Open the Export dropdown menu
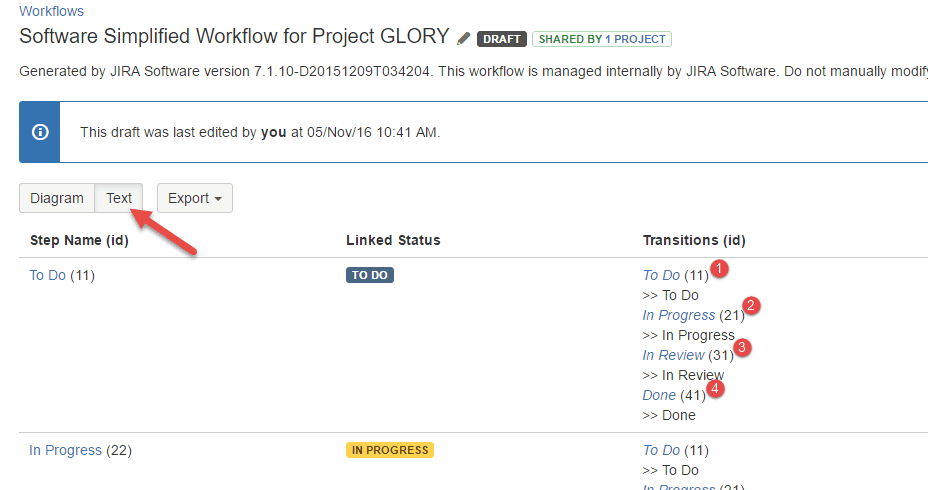Viewport: 928px width, 490px height. (x=195, y=198)
